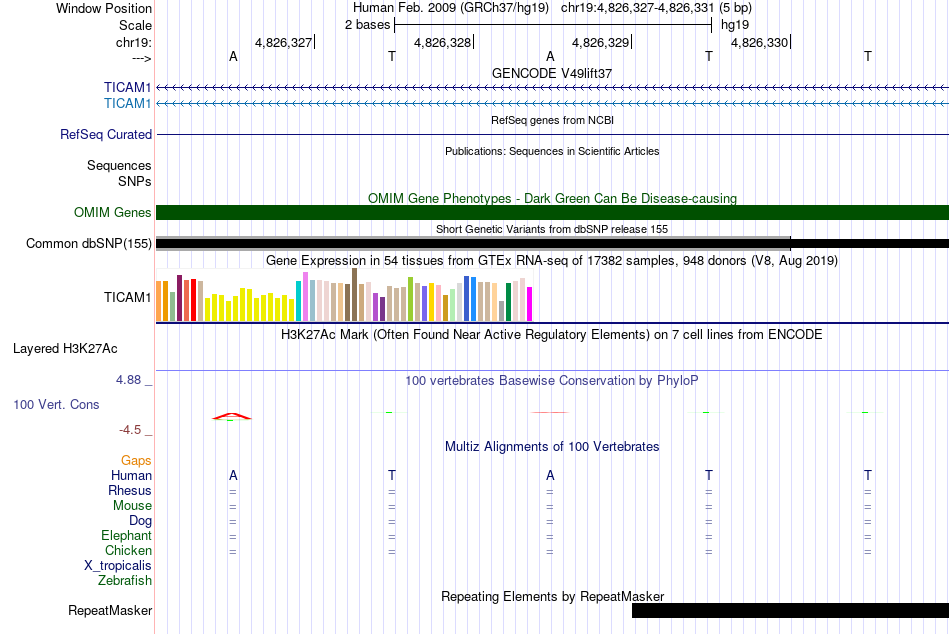
Task: Select the Human alignment row label
Action: tap(131, 476)
